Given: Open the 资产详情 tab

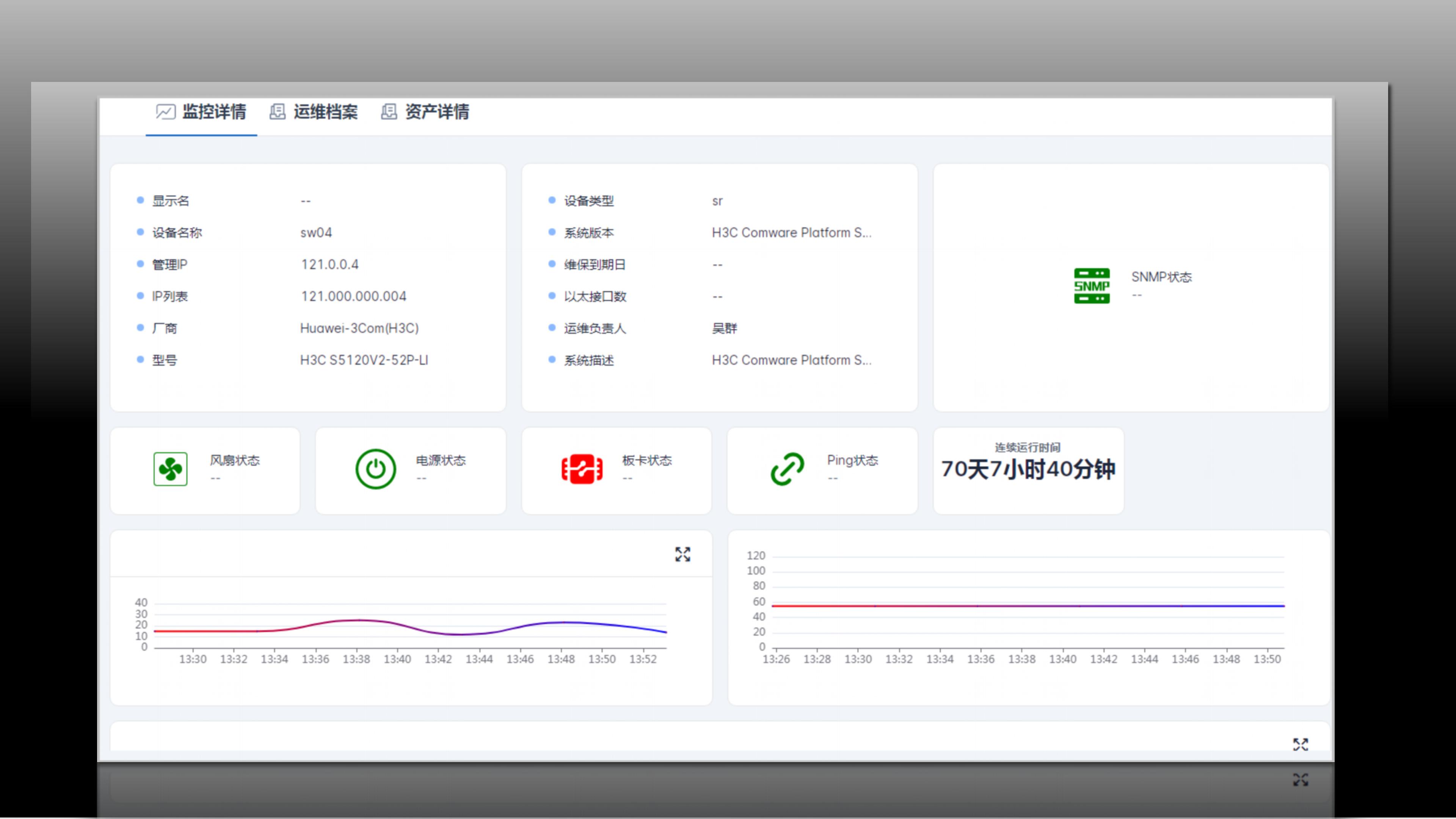Looking at the screenshot, I should coord(436,113).
